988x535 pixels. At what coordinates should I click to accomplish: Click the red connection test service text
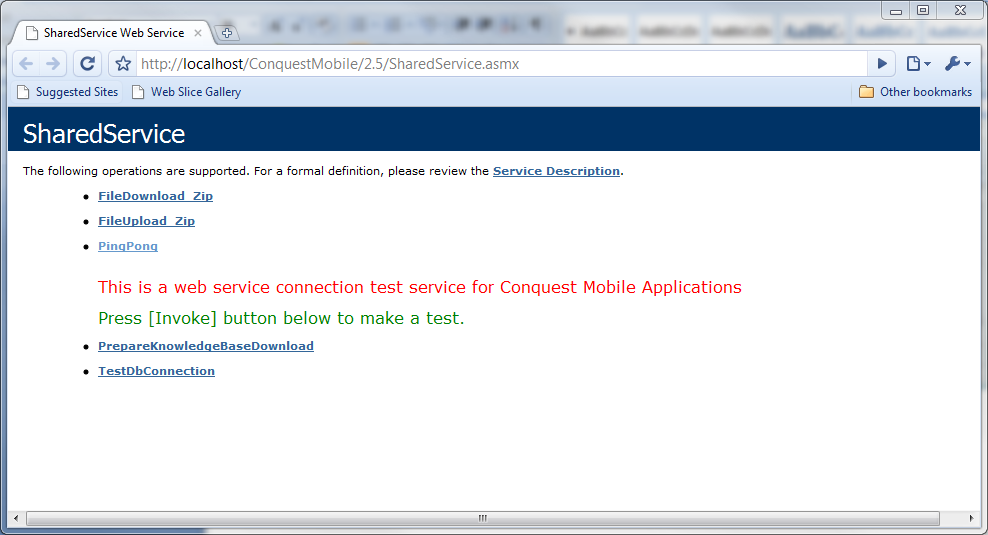pyautogui.click(x=420, y=287)
